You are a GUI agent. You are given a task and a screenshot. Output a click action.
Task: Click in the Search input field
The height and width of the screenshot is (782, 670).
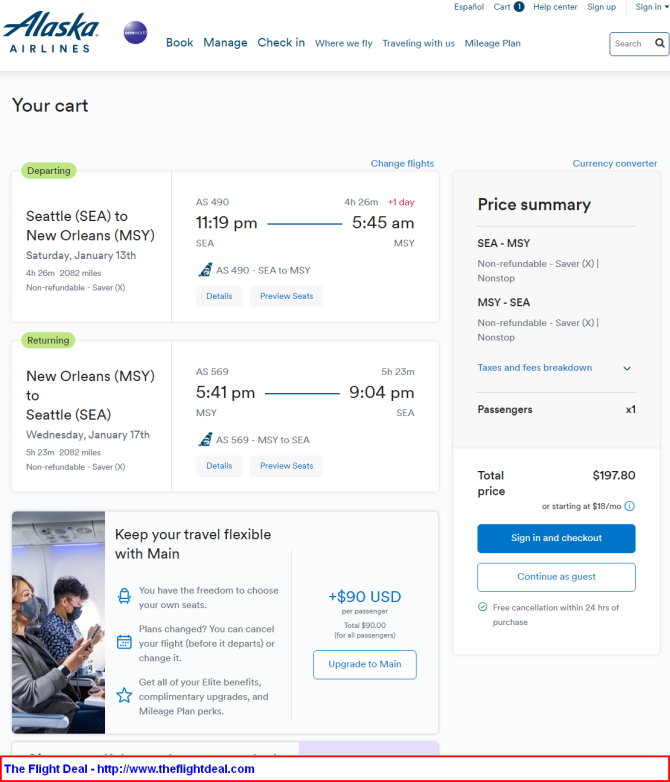pyautogui.click(x=632, y=44)
